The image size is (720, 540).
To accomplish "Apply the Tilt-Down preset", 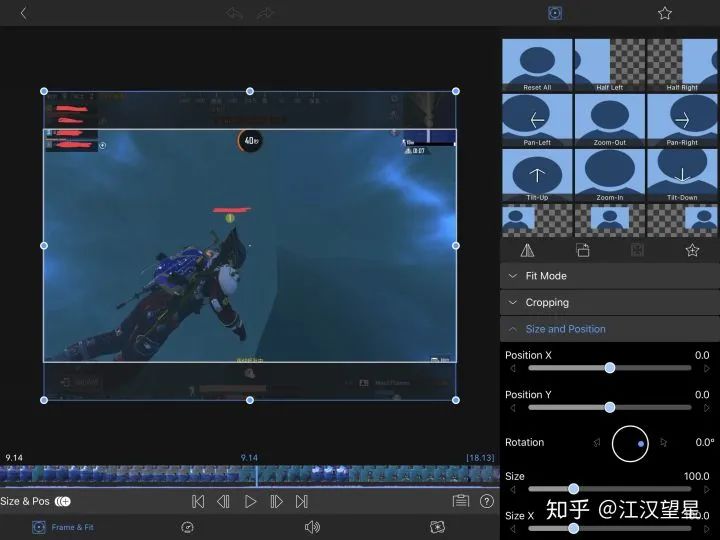I will tap(682, 175).
